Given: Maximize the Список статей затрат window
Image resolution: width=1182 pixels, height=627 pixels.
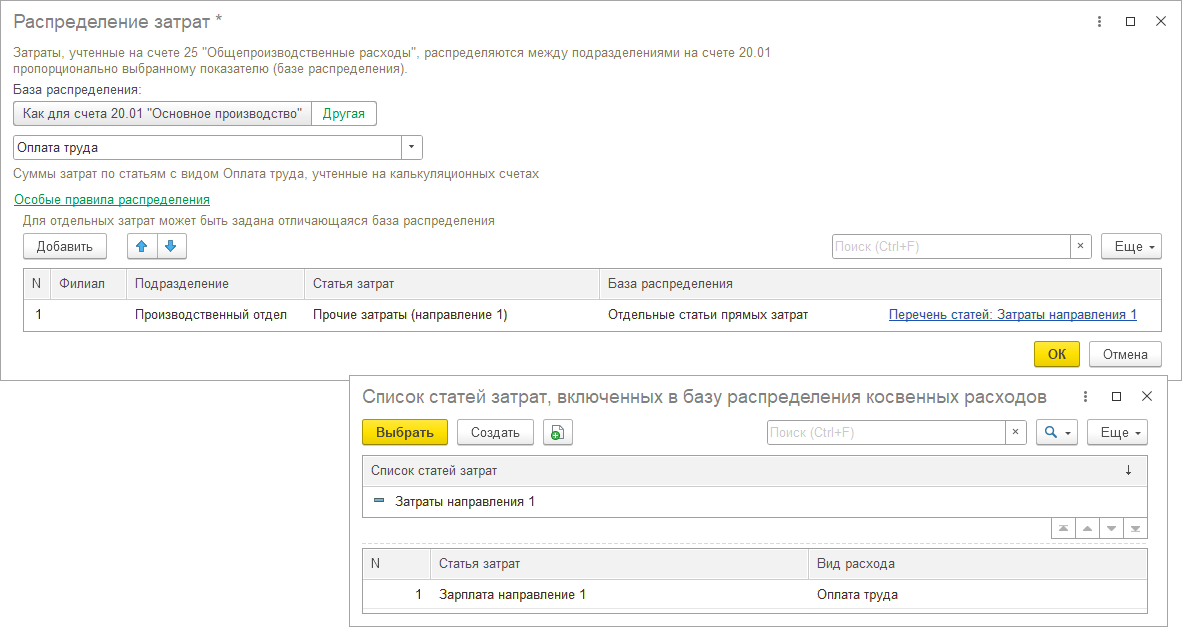Looking at the screenshot, I should click(x=1116, y=396).
